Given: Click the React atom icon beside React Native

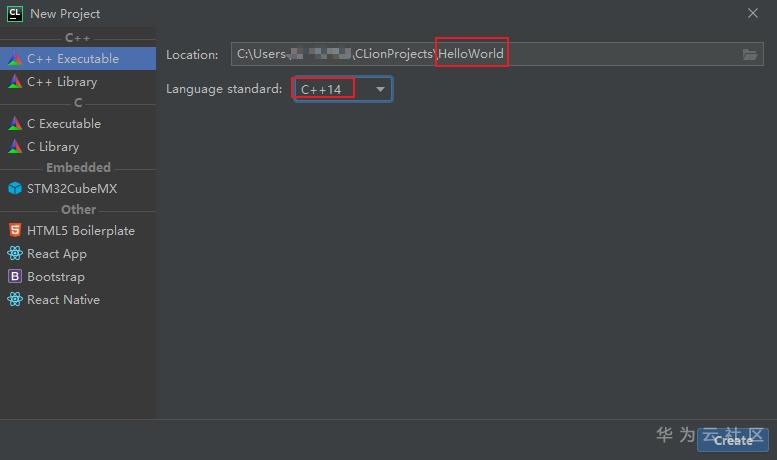Looking at the screenshot, I should tap(15, 299).
